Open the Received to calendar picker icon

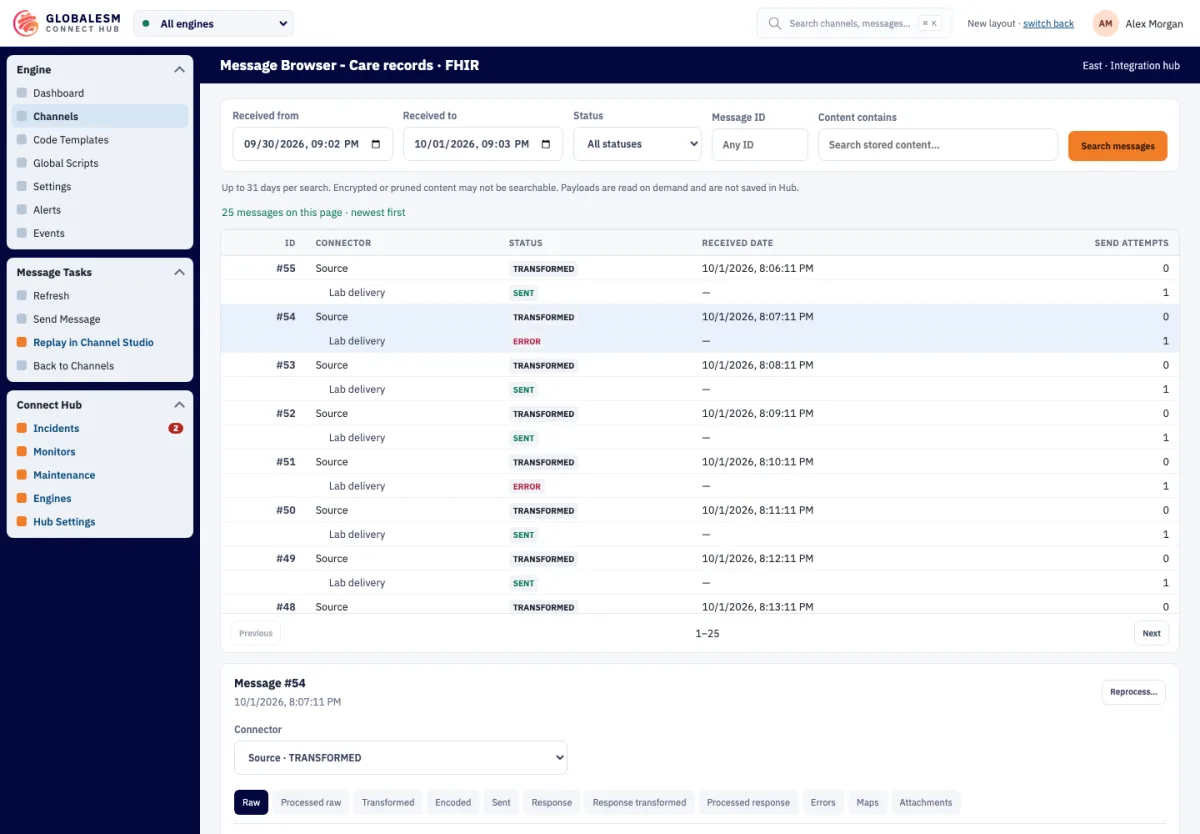pyautogui.click(x=546, y=144)
